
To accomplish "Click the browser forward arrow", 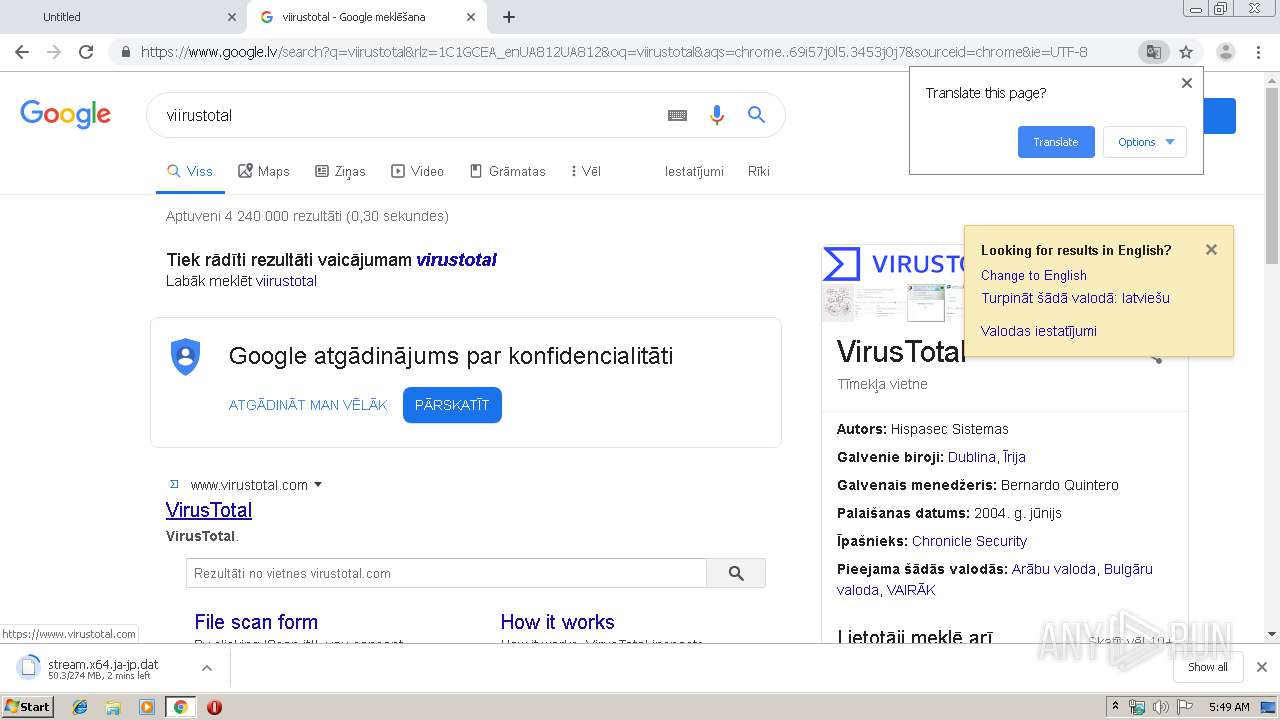I will tap(54, 52).
